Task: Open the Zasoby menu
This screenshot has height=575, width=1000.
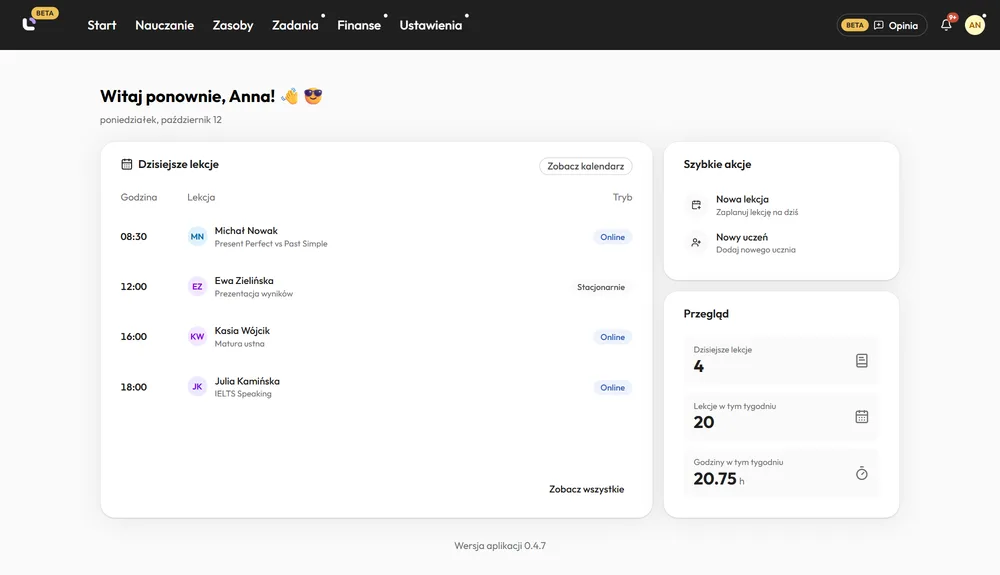Action: tap(233, 25)
